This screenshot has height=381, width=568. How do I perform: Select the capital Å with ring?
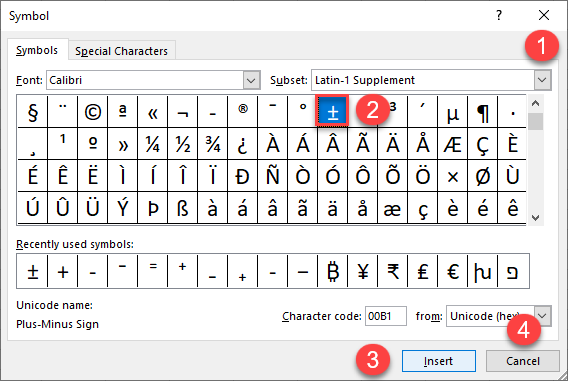423,144
